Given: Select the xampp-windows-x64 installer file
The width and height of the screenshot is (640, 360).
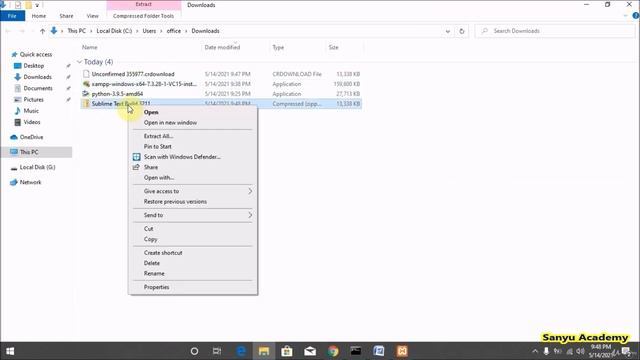Looking at the screenshot, I should (144, 84).
